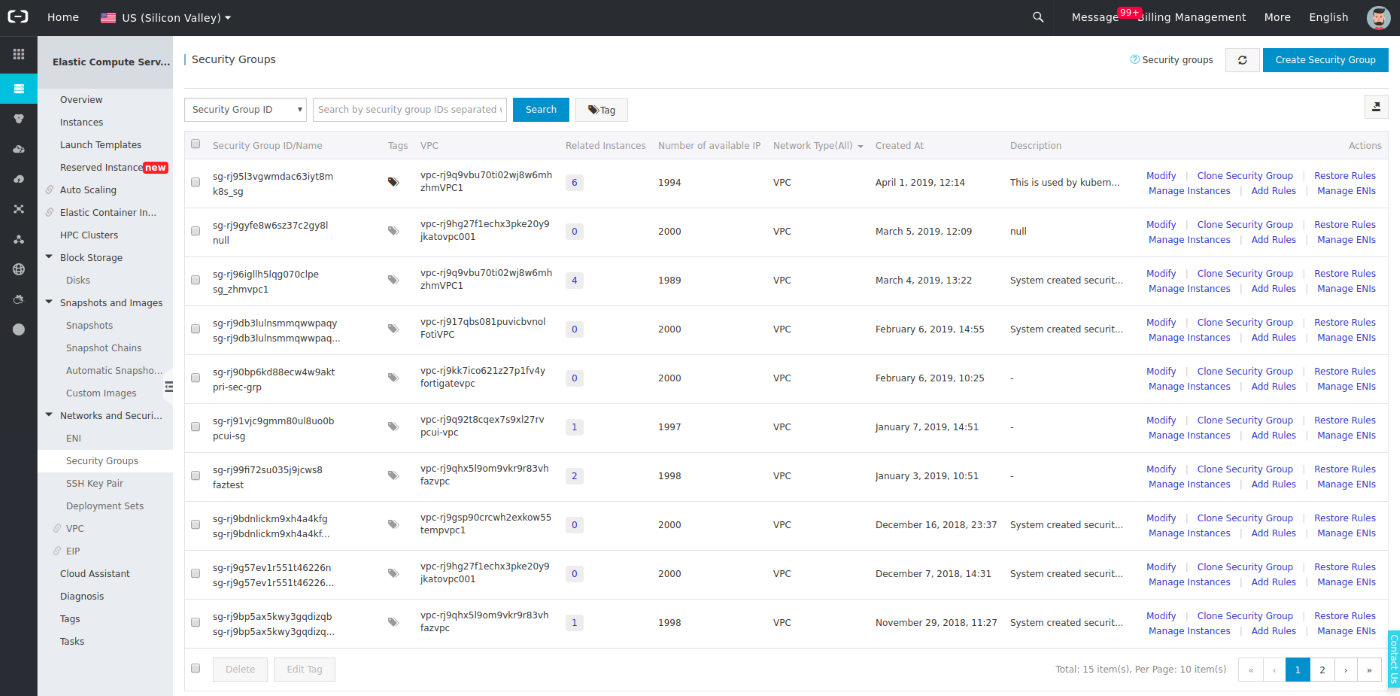
Task: Go to page 2 of results
Action: [1322, 669]
